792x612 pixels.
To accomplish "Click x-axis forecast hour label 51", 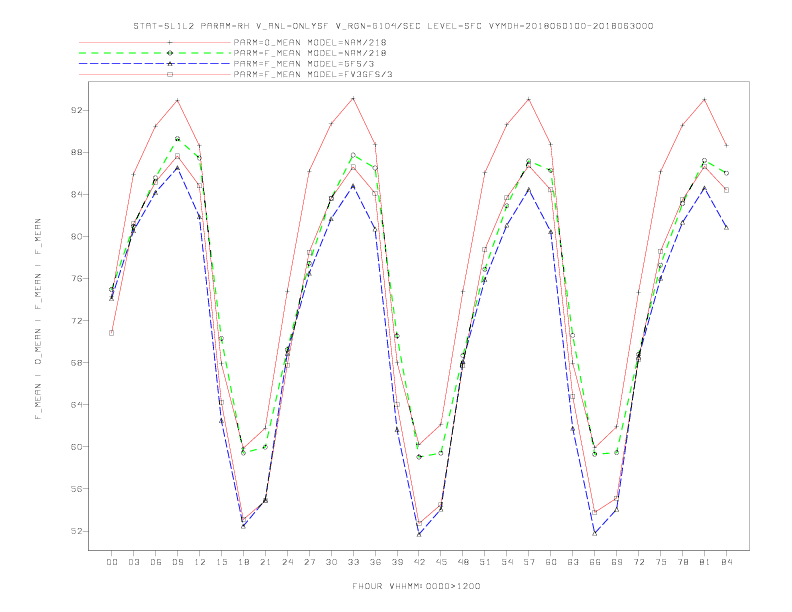I will click(x=485, y=562).
